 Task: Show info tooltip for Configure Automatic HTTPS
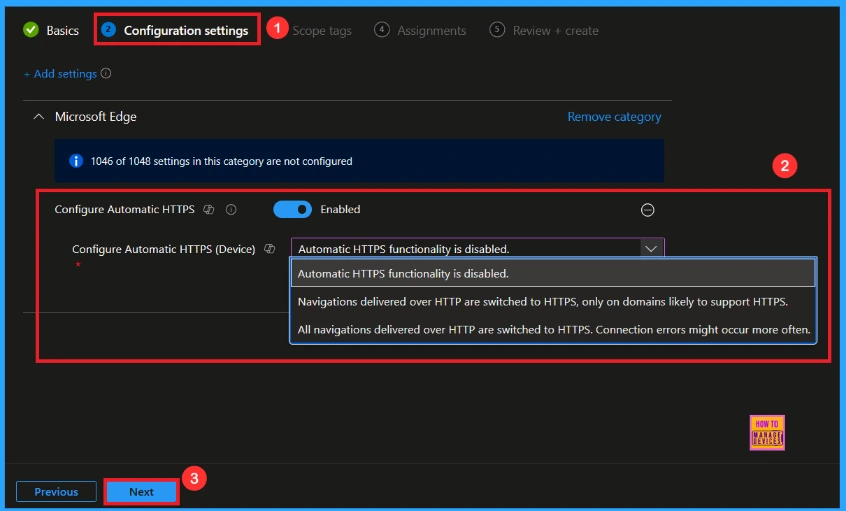click(231, 209)
